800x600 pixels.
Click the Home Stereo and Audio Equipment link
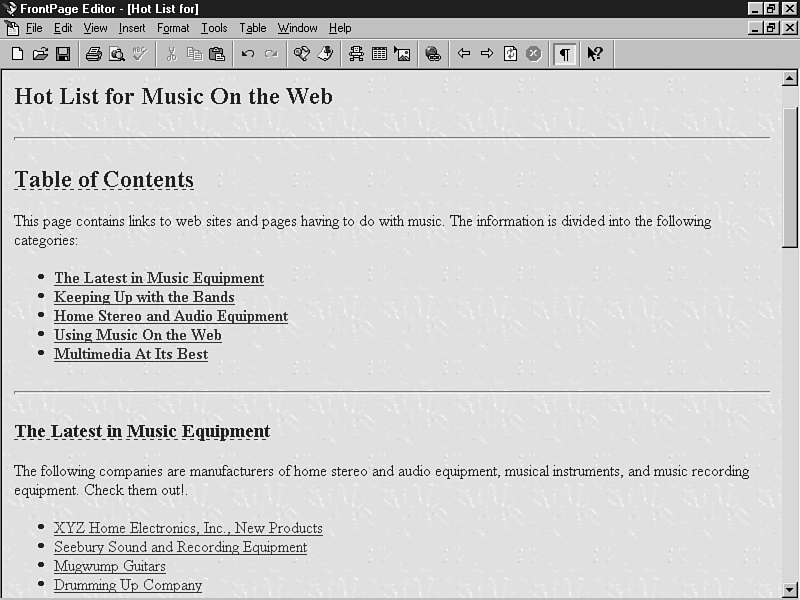tap(171, 316)
